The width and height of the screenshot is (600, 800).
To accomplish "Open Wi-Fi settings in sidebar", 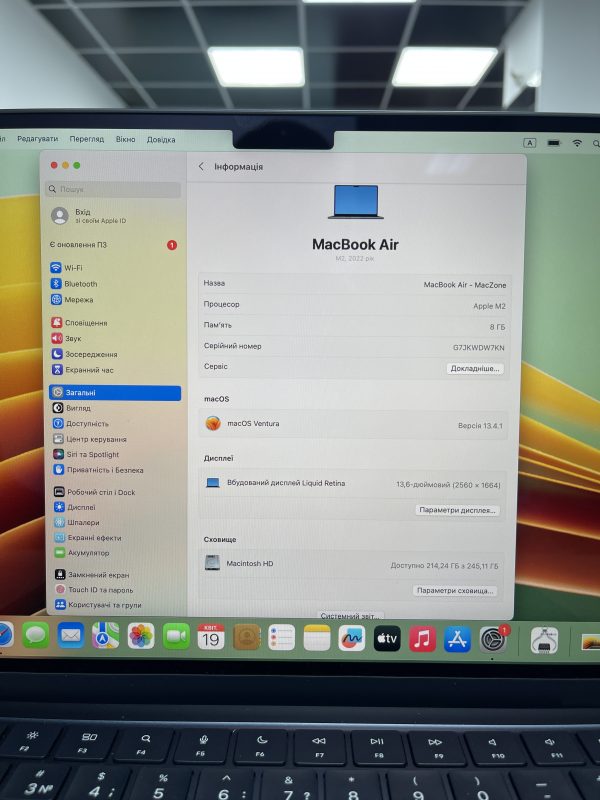I will pyautogui.click(x=66, y=268).
